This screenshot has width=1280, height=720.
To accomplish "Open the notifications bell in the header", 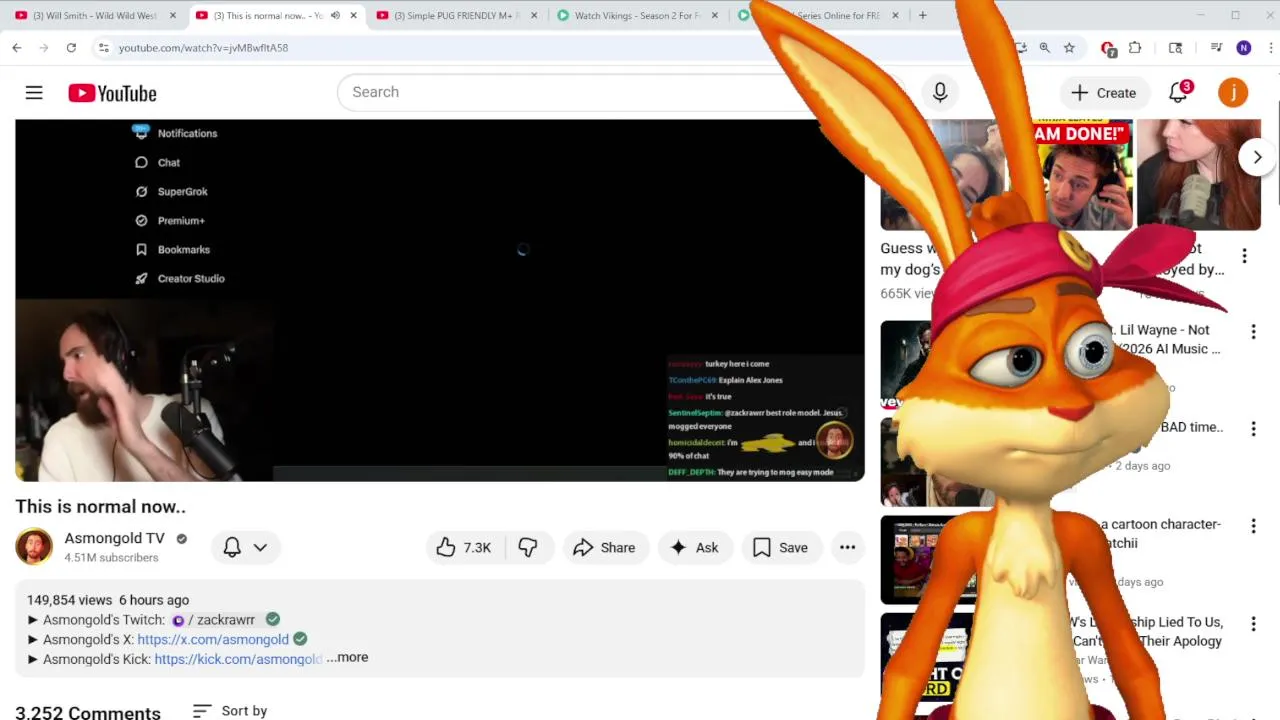I will coord(1179,93).
